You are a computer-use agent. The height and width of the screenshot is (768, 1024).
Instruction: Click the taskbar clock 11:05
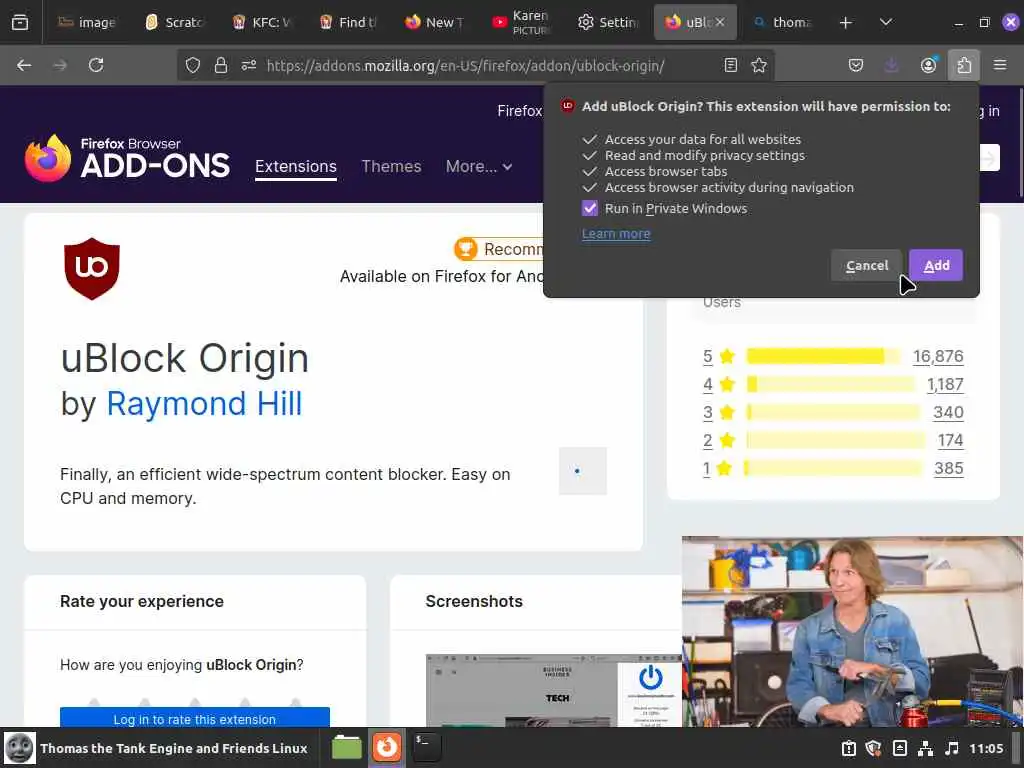click(986, 748)
